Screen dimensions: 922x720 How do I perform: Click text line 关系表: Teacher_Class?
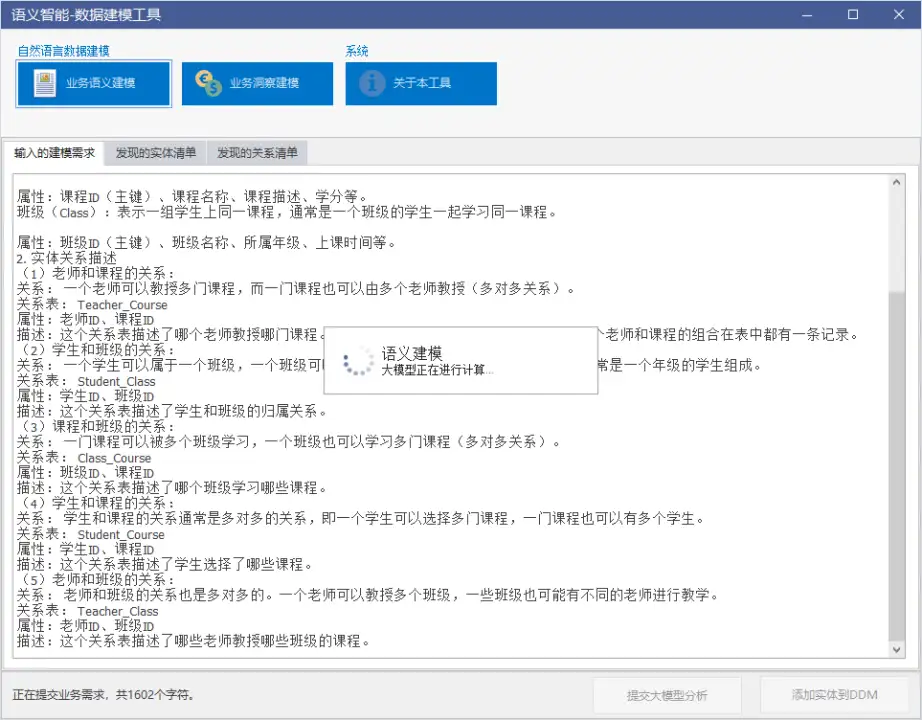88,611
